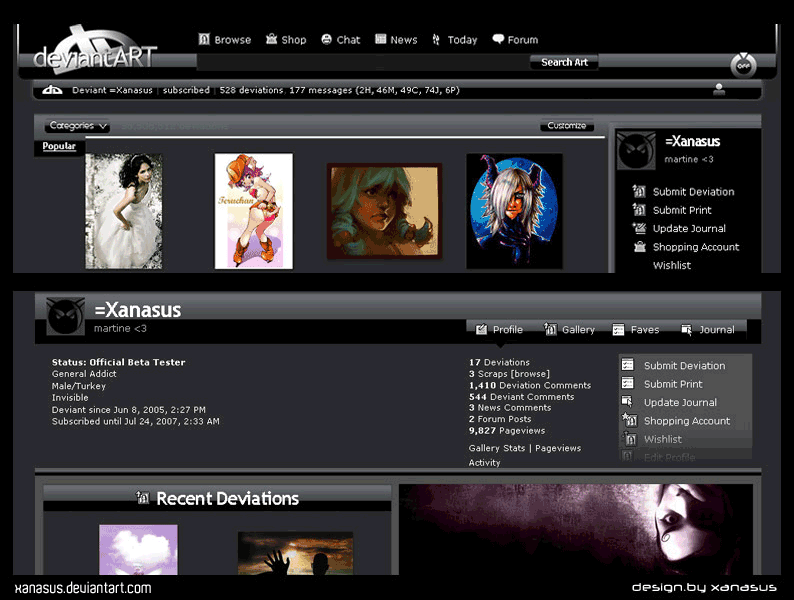
Task: Go to the Shop menu item
Action: click(x=286, y=39)
